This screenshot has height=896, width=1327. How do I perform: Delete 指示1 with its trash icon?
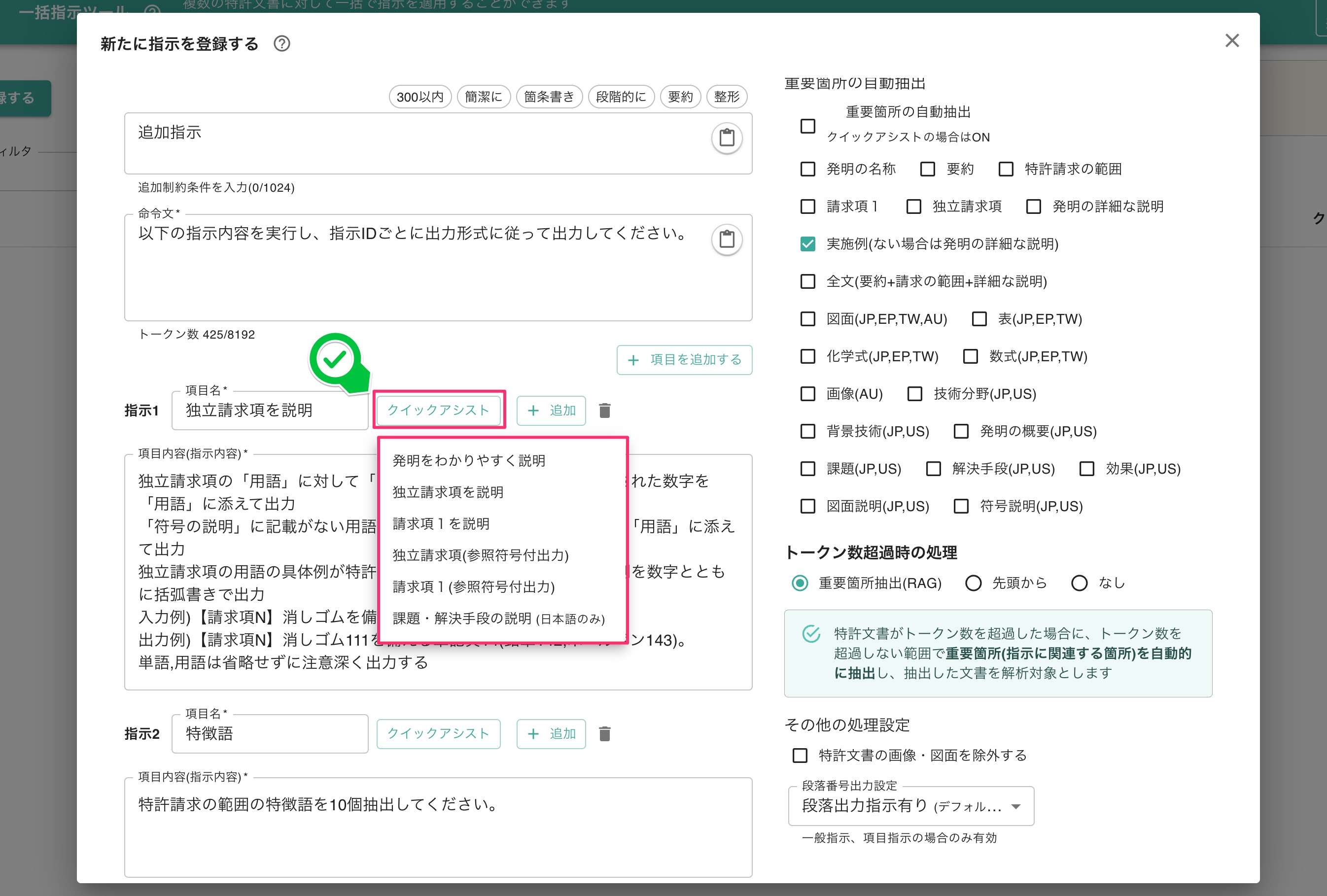coord(605,411)
